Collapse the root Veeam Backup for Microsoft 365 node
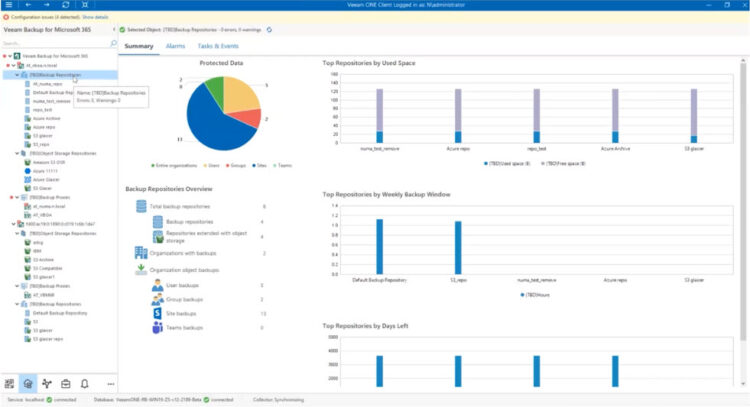This screenshot has height=407, width=750. (x=10, y=56)
